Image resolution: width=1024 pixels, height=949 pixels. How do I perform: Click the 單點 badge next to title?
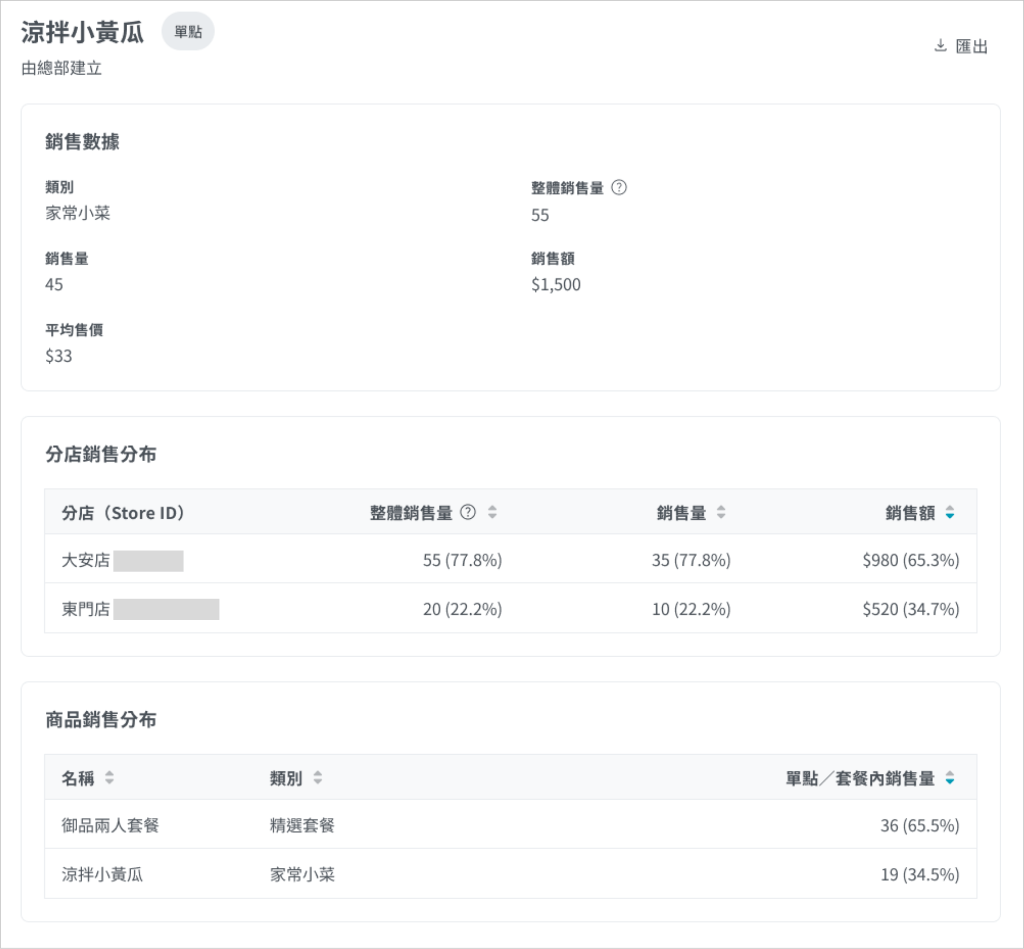click(188, 32)
